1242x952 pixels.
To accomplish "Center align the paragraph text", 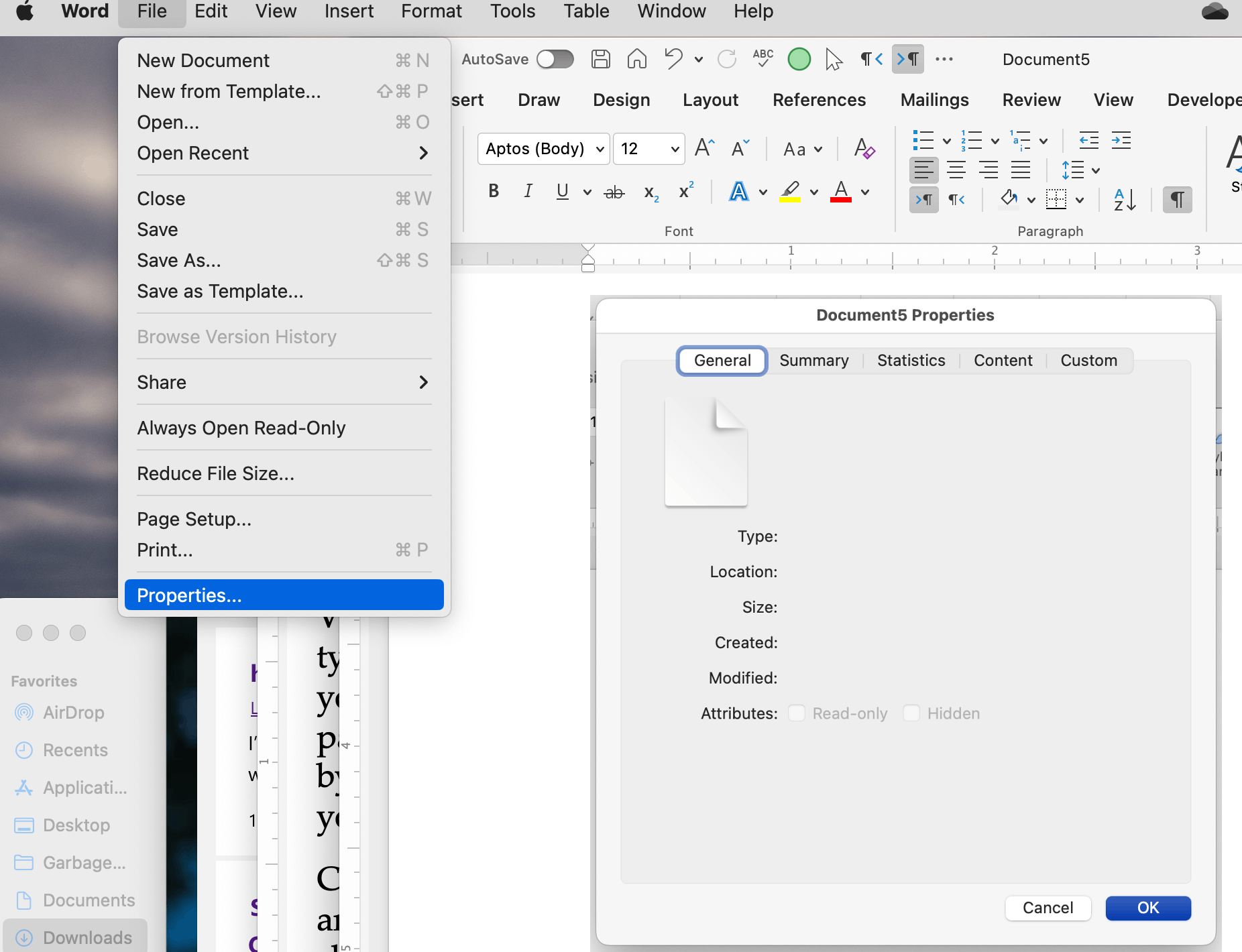I will (956, 170).
